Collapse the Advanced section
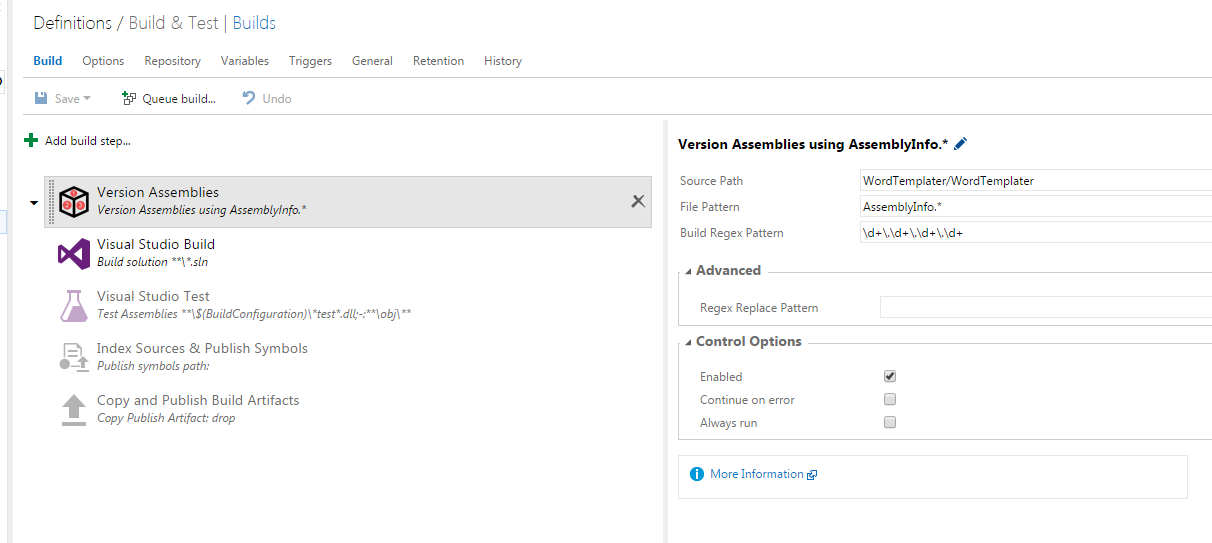 [688, 271]
